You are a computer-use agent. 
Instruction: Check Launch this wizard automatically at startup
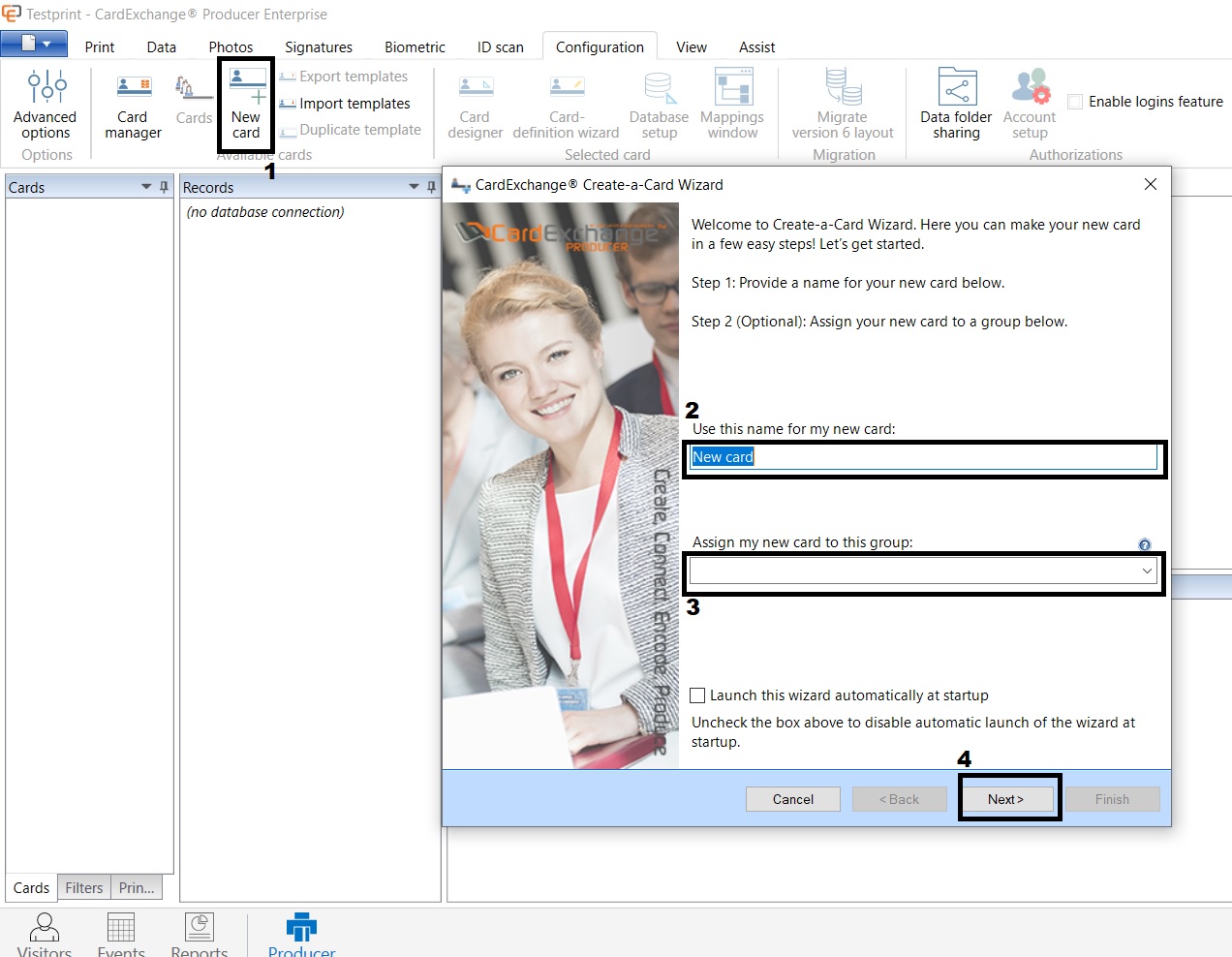pyautogui.click(x=697, y=695)
